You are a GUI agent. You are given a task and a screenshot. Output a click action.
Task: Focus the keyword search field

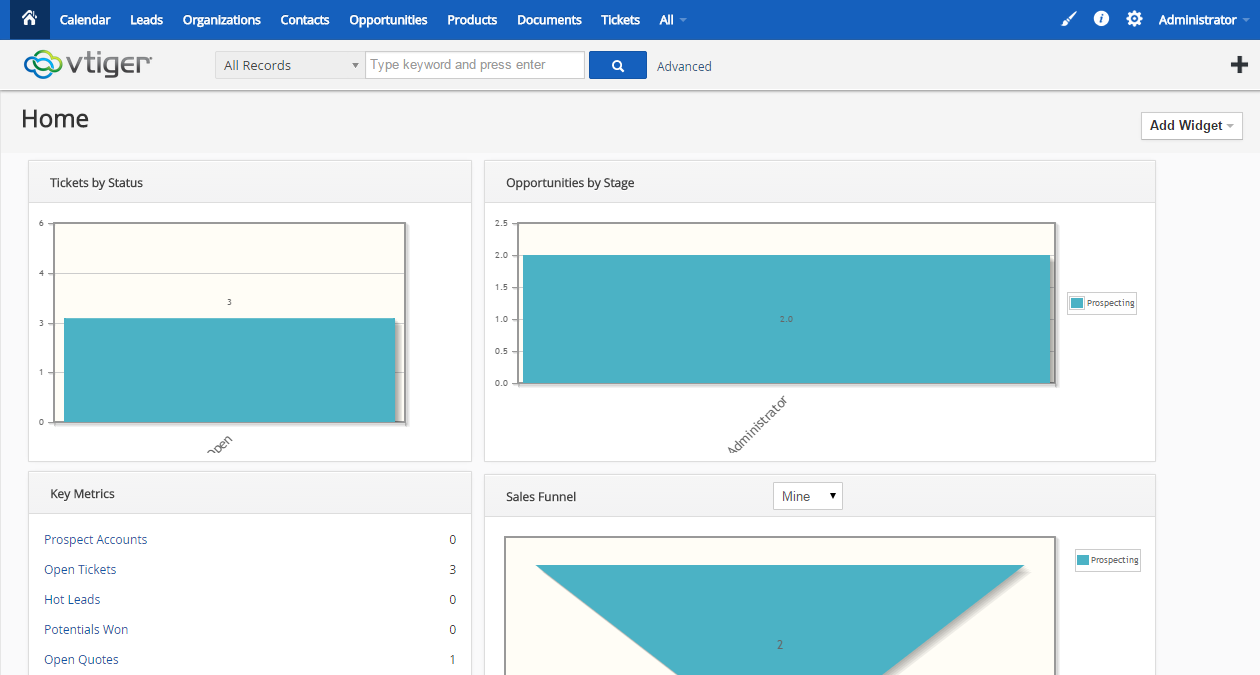[475, 65]
